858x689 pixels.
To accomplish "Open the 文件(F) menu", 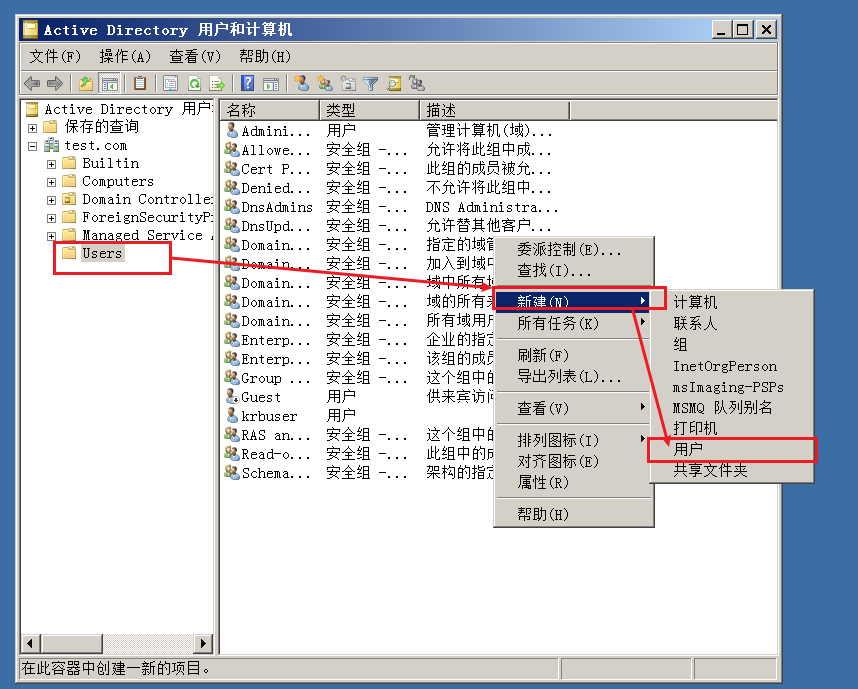I will click(x=55, y=56).
